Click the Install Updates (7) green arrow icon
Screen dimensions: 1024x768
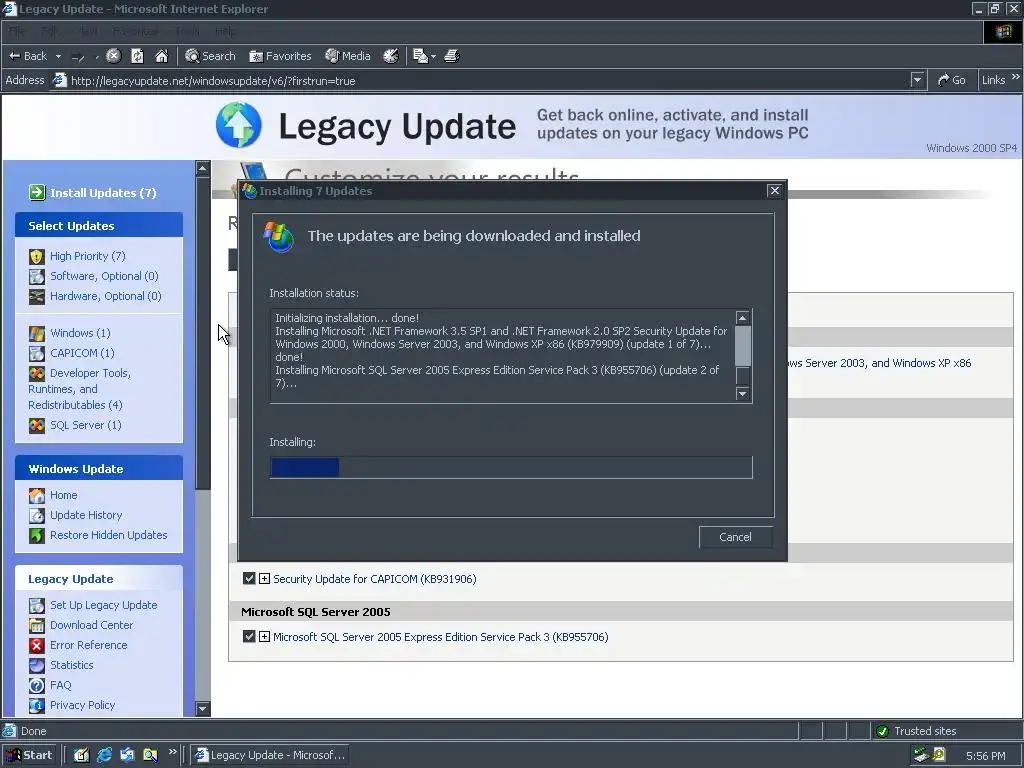[x=37, y=193]
